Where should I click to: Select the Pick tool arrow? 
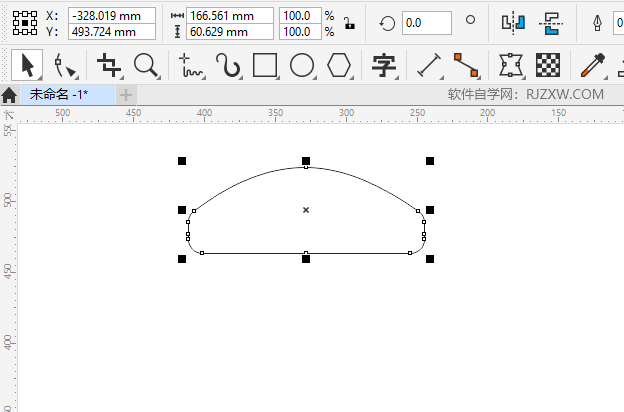click(27, 65)
